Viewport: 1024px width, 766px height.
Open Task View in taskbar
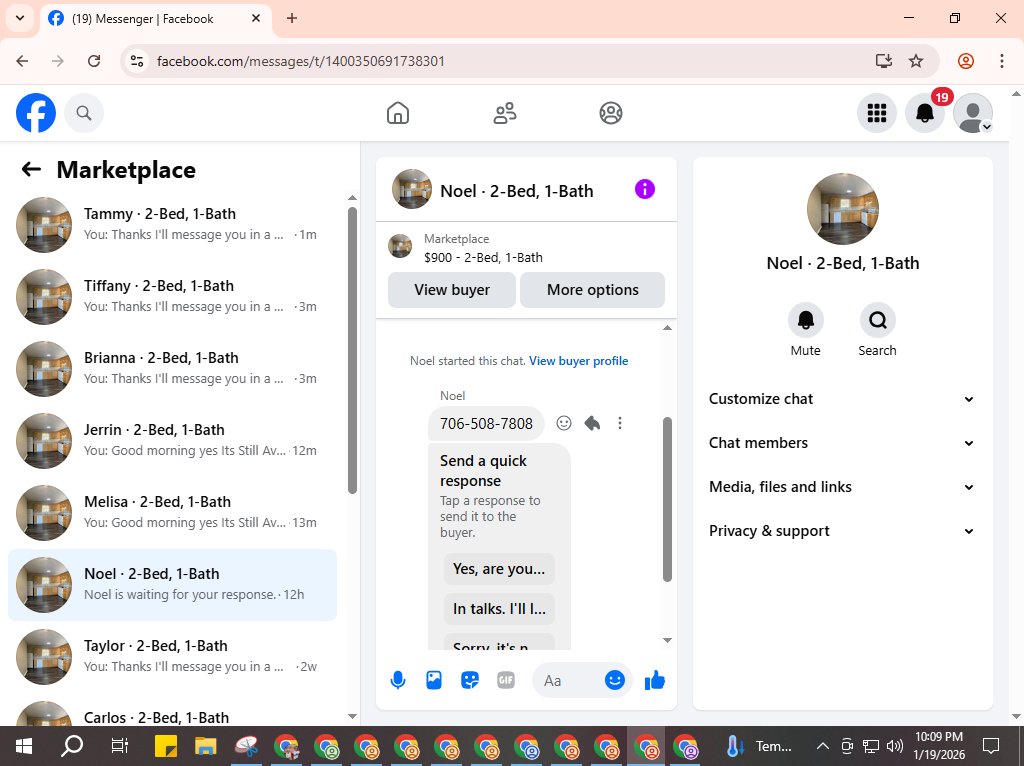tap(120, 746)
